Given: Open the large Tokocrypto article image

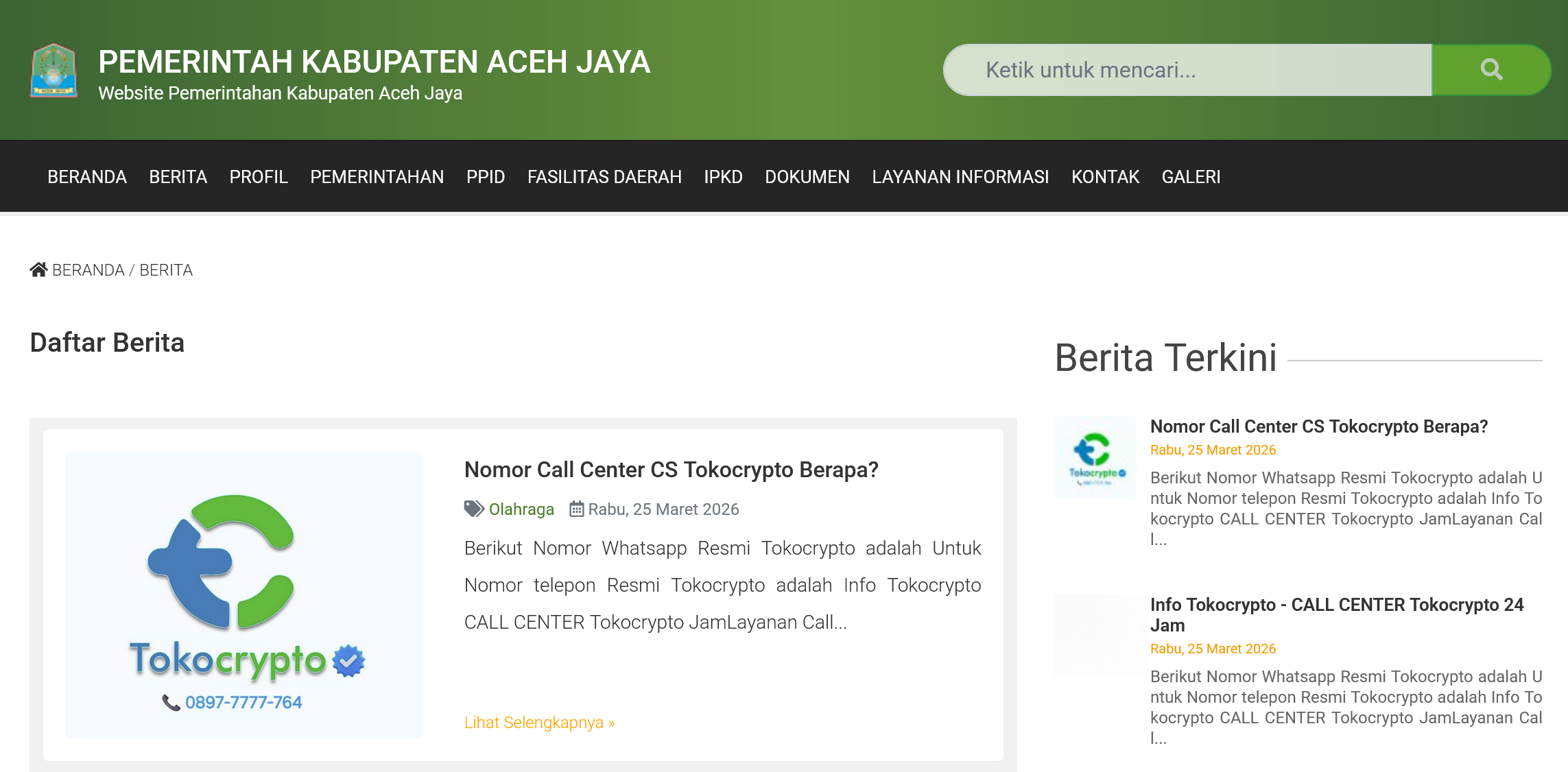Looking at the screenshot, I should point(243,594).
